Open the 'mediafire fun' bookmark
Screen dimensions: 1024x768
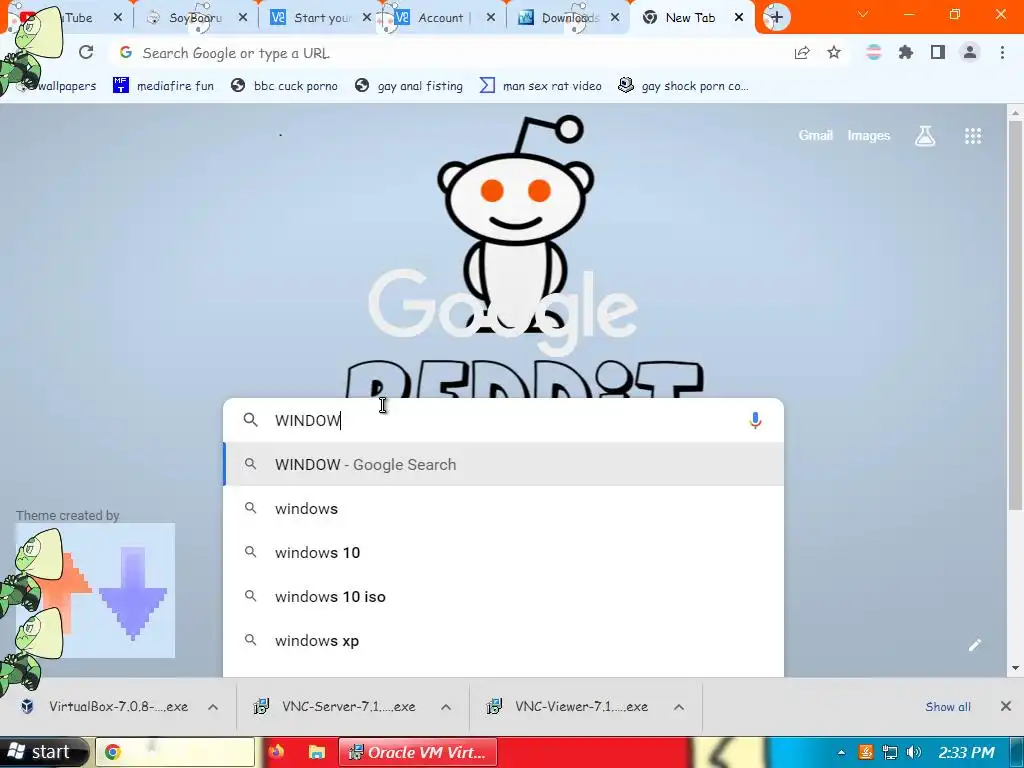pyautogui.click(x=163, y=86)
